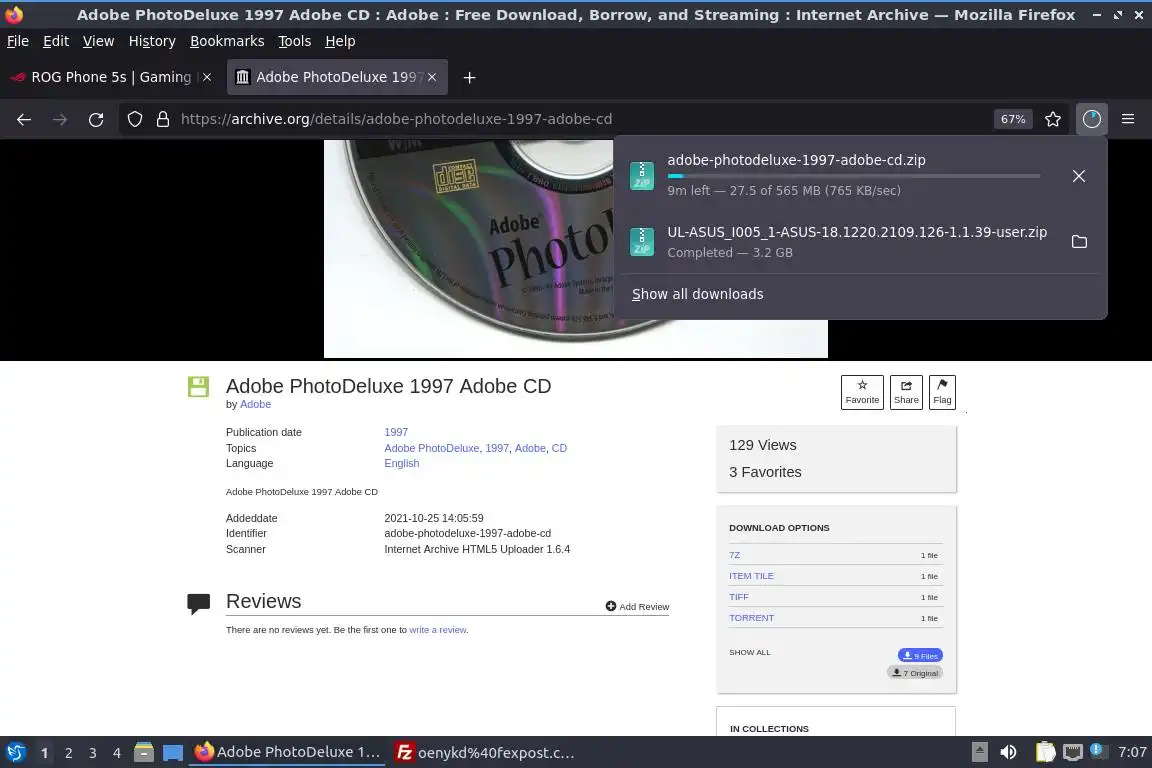Click the adobe-photodeluxe zip file icon
Viewport: 1152px width, 768px height.
click(642, 176)
